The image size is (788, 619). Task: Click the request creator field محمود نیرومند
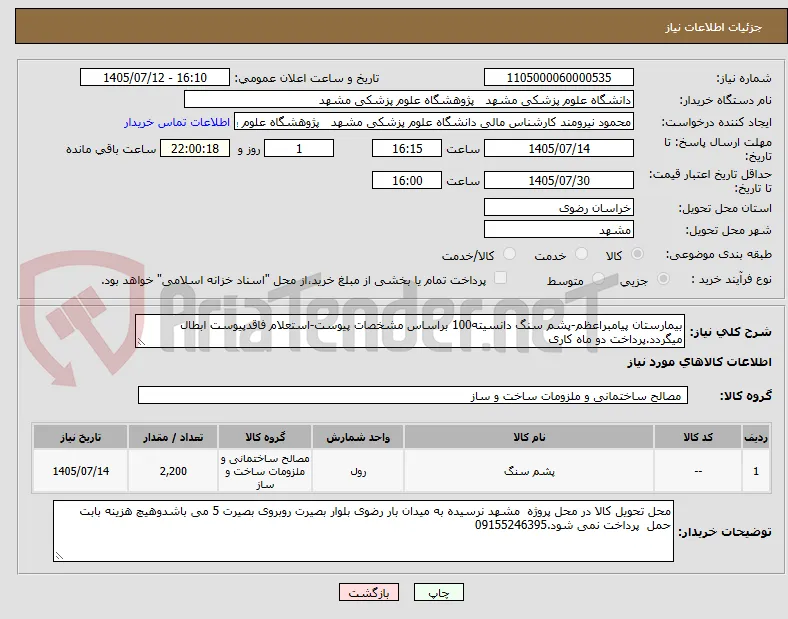(x=434, y=122)
